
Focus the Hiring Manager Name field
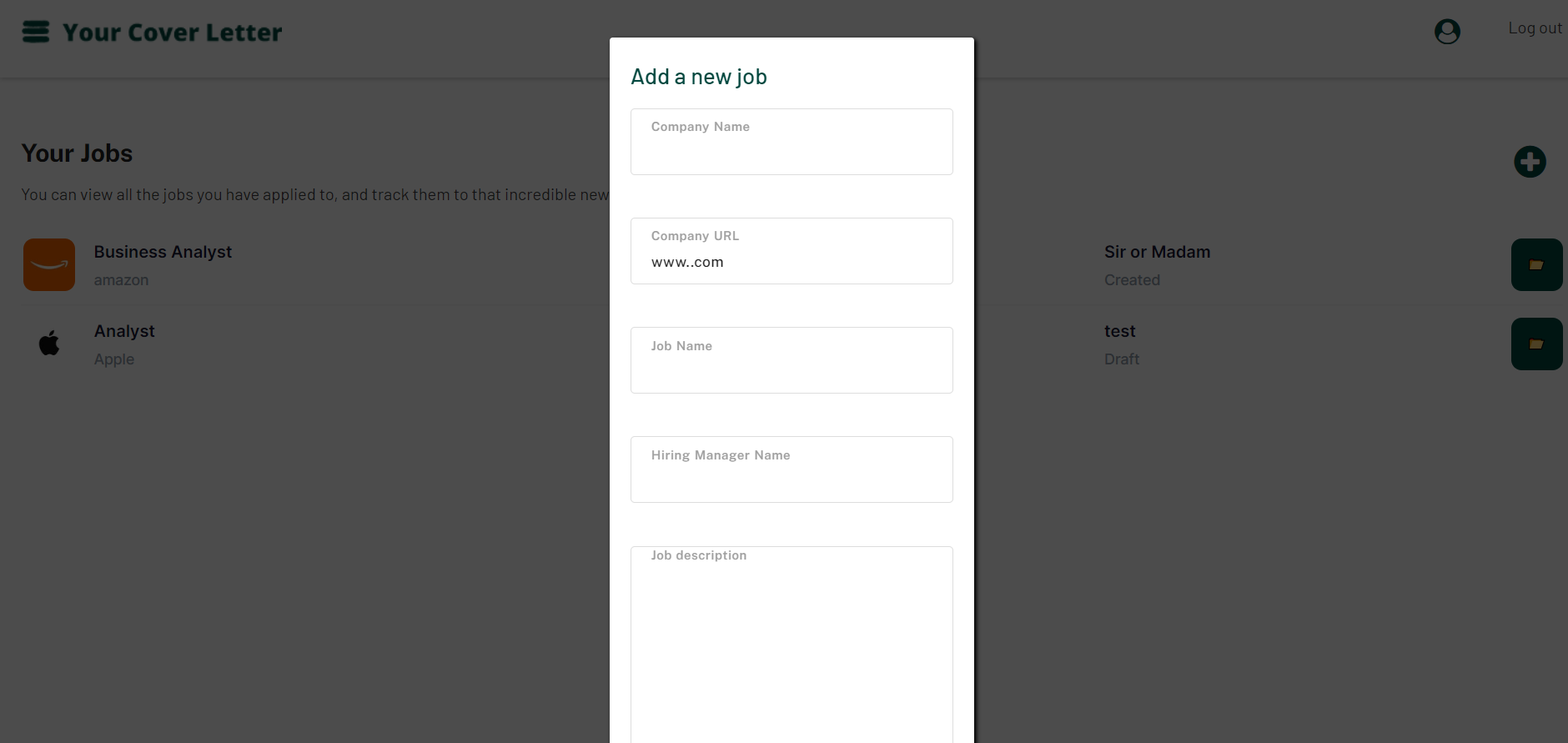pos(792,469)
